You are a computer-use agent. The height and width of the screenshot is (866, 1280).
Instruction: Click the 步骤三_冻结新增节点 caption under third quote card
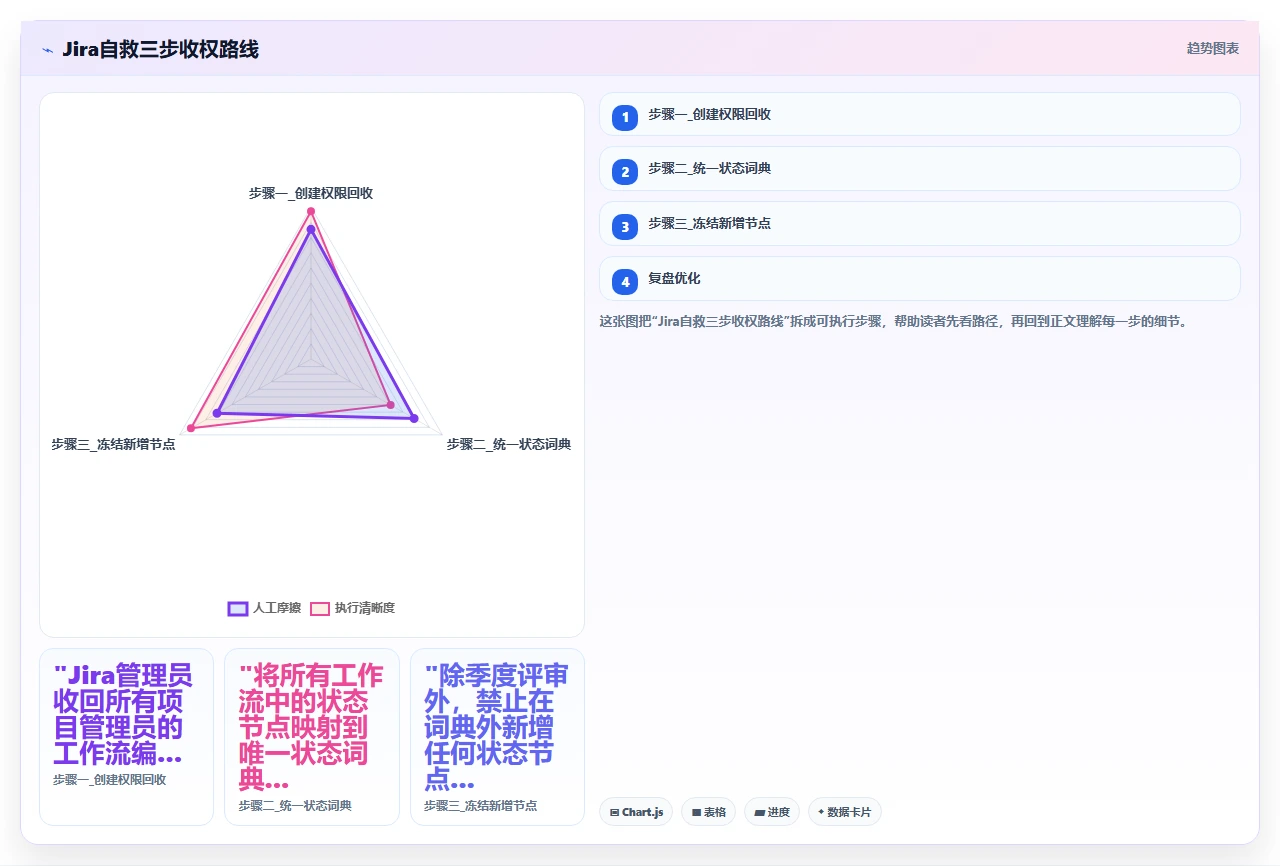[481, 805]
